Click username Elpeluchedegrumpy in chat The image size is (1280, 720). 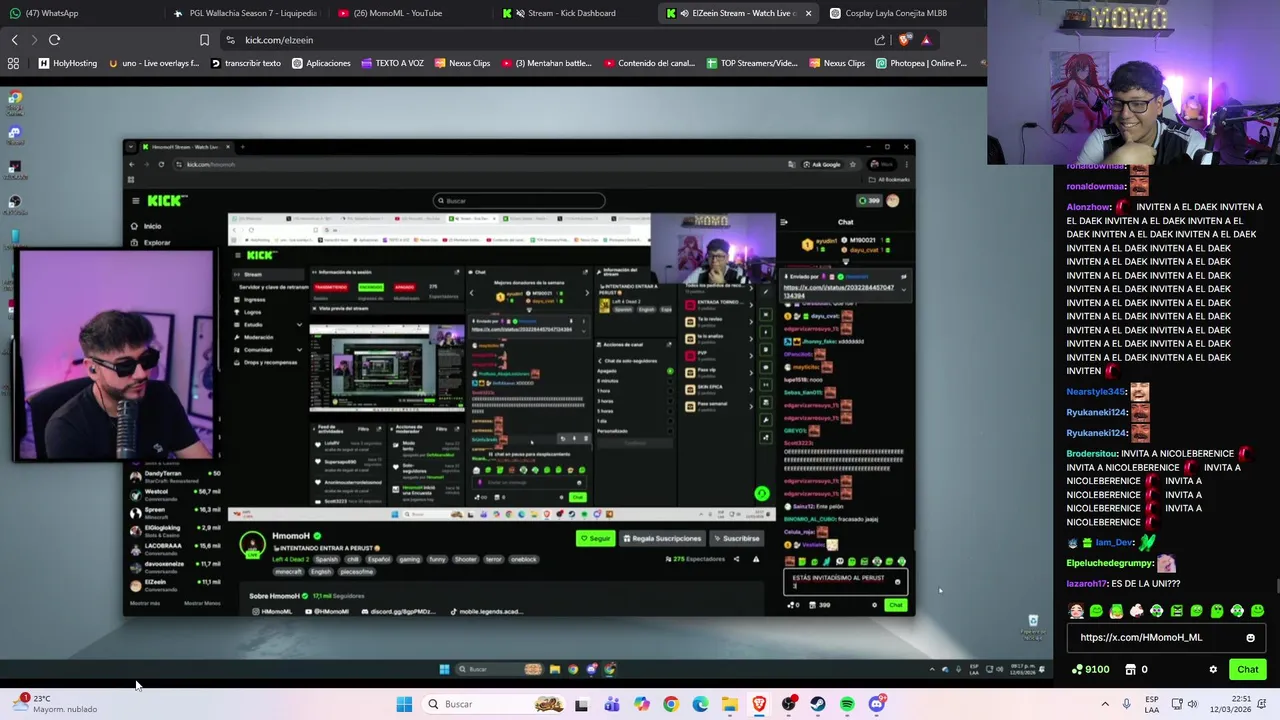point(1110,563)
